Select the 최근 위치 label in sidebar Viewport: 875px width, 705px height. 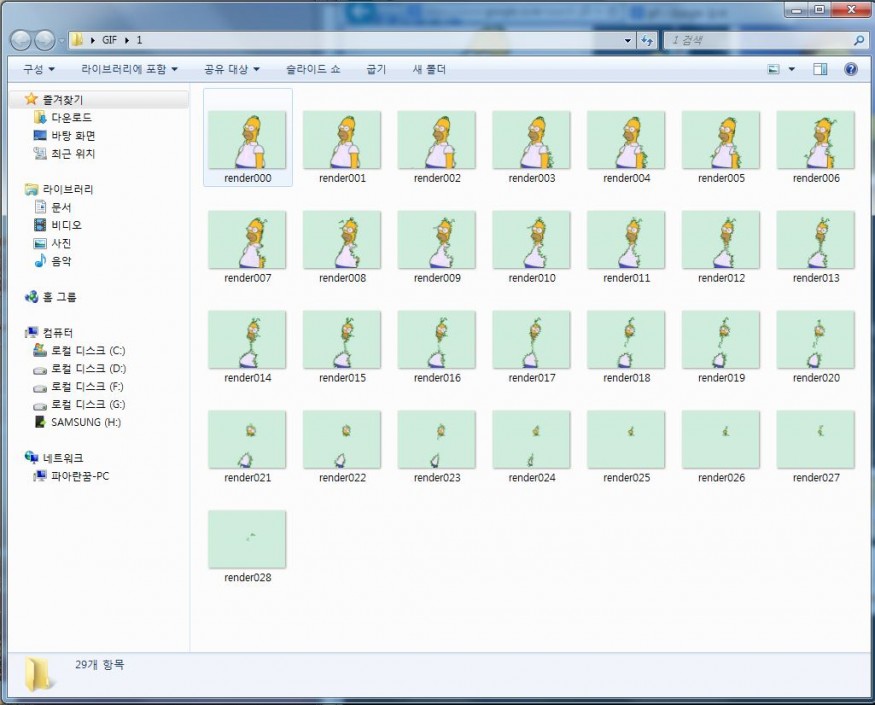pos(73,153)
